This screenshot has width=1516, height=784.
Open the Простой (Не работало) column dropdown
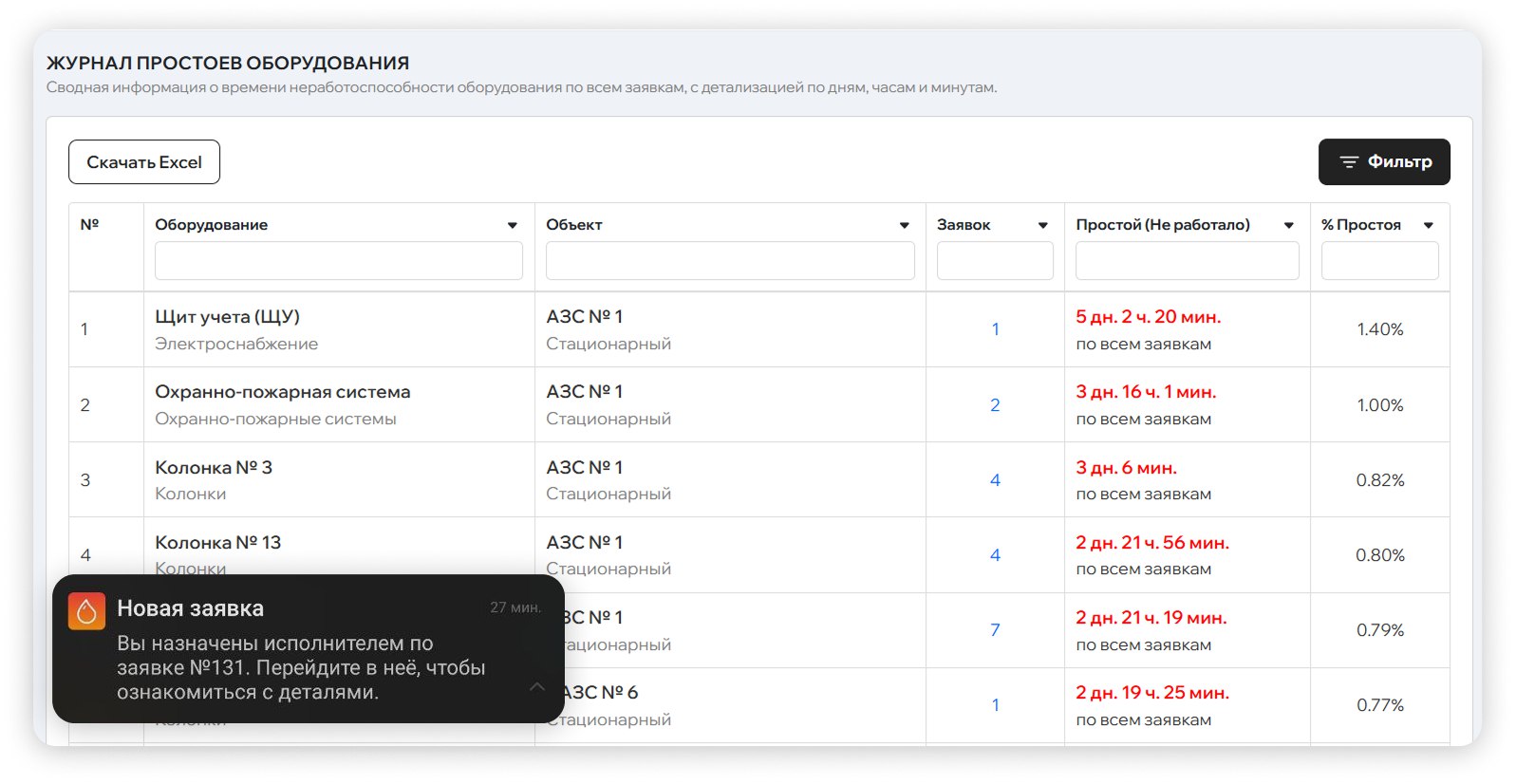point(1288,226)
